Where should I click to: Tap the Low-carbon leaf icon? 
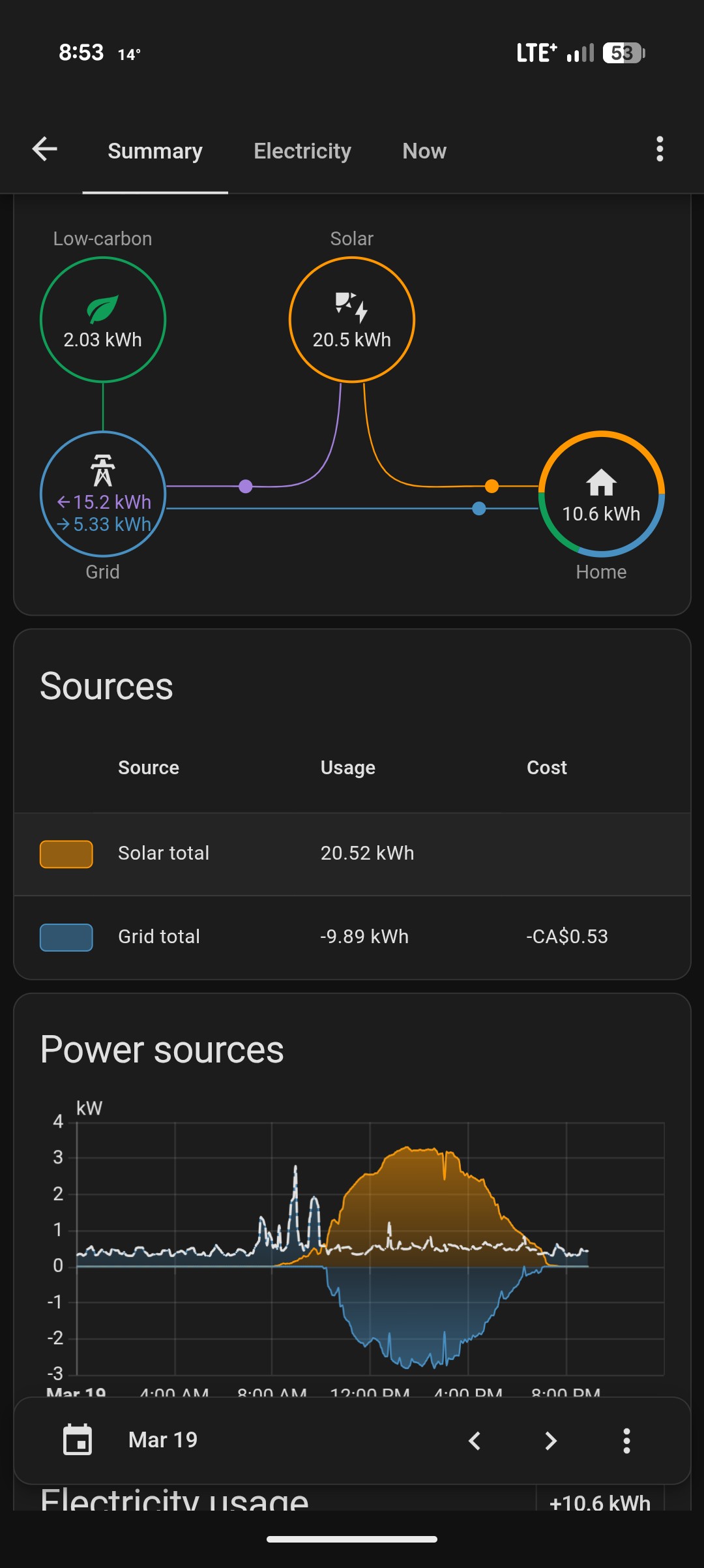coord(102,309)
